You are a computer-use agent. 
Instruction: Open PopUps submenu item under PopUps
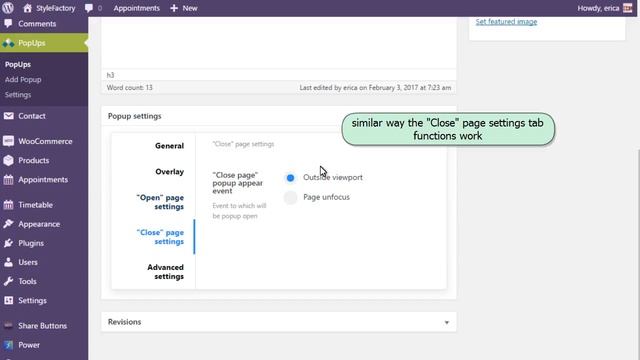[x=18, y=64]
